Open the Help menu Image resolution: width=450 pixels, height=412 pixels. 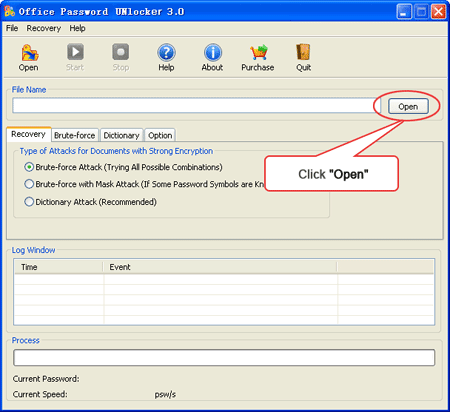(x=77, y=28)
